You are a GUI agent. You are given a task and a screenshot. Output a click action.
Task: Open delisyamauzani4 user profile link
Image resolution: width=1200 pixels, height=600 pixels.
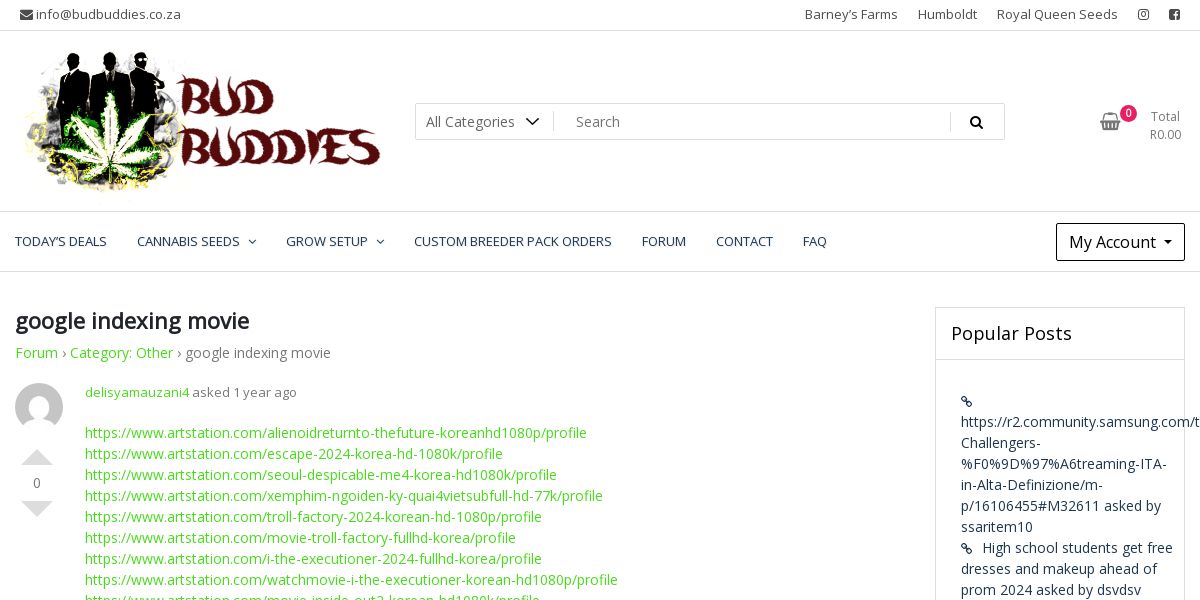(x=137, y=392)
